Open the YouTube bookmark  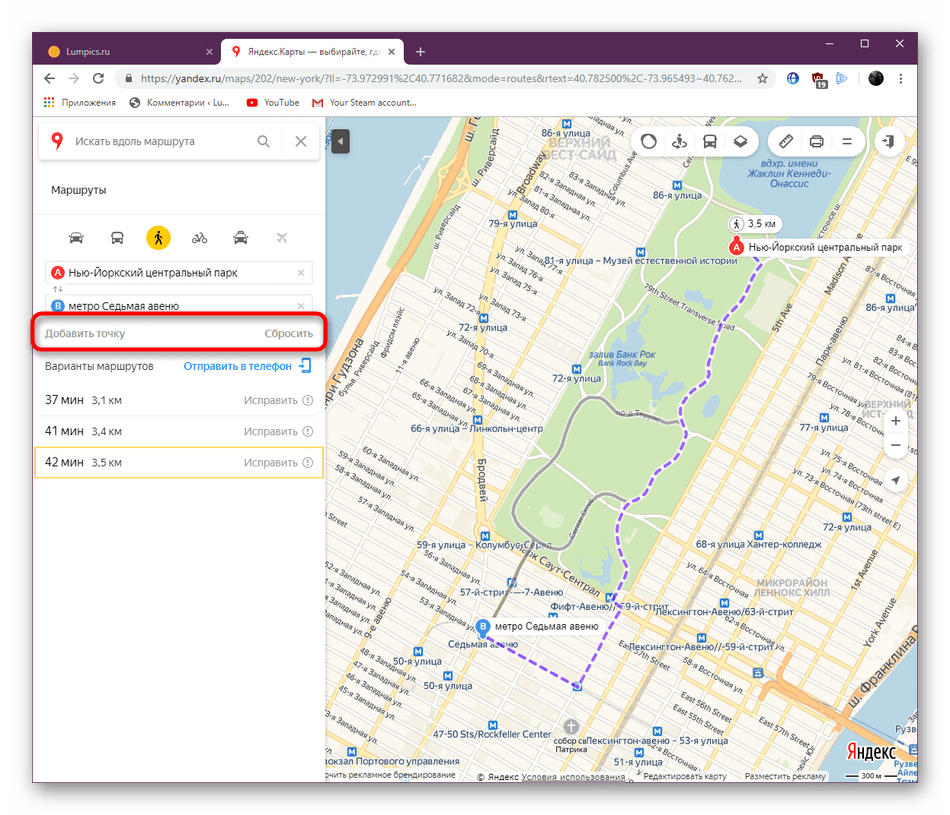pyautogui.click(x=273, y=102)
